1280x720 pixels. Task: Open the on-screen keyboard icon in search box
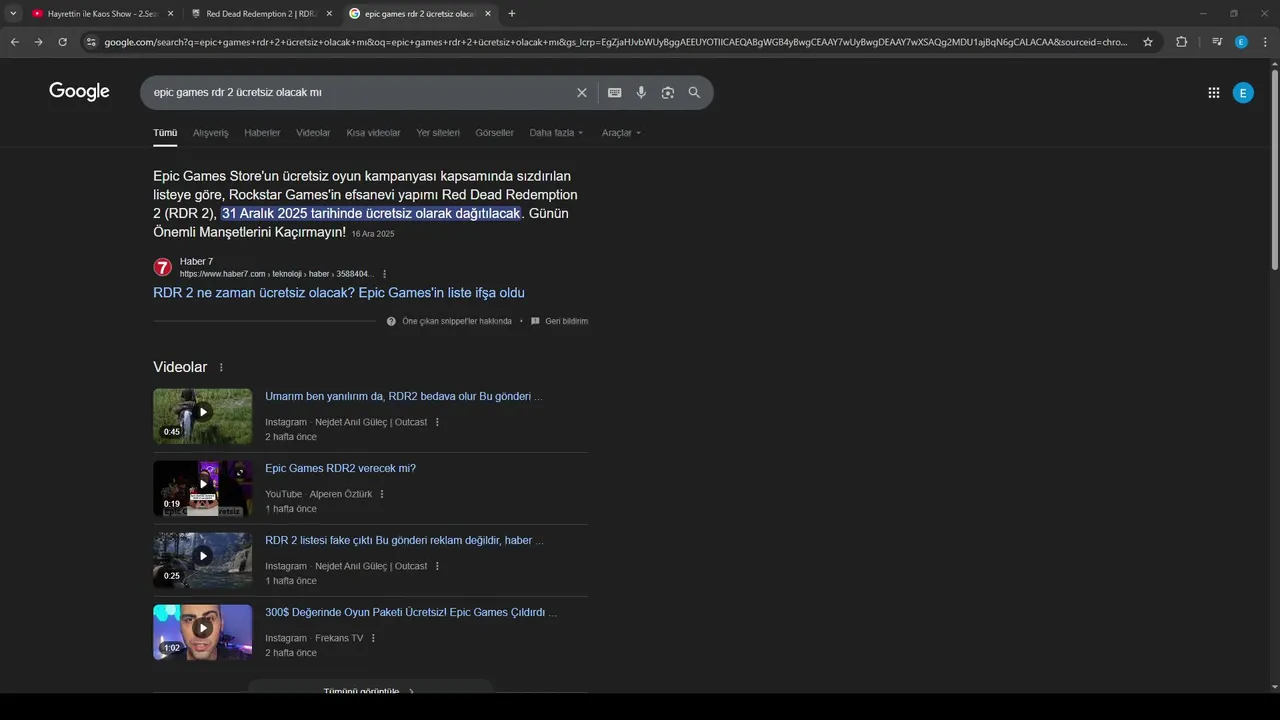[x=614, y=92]
